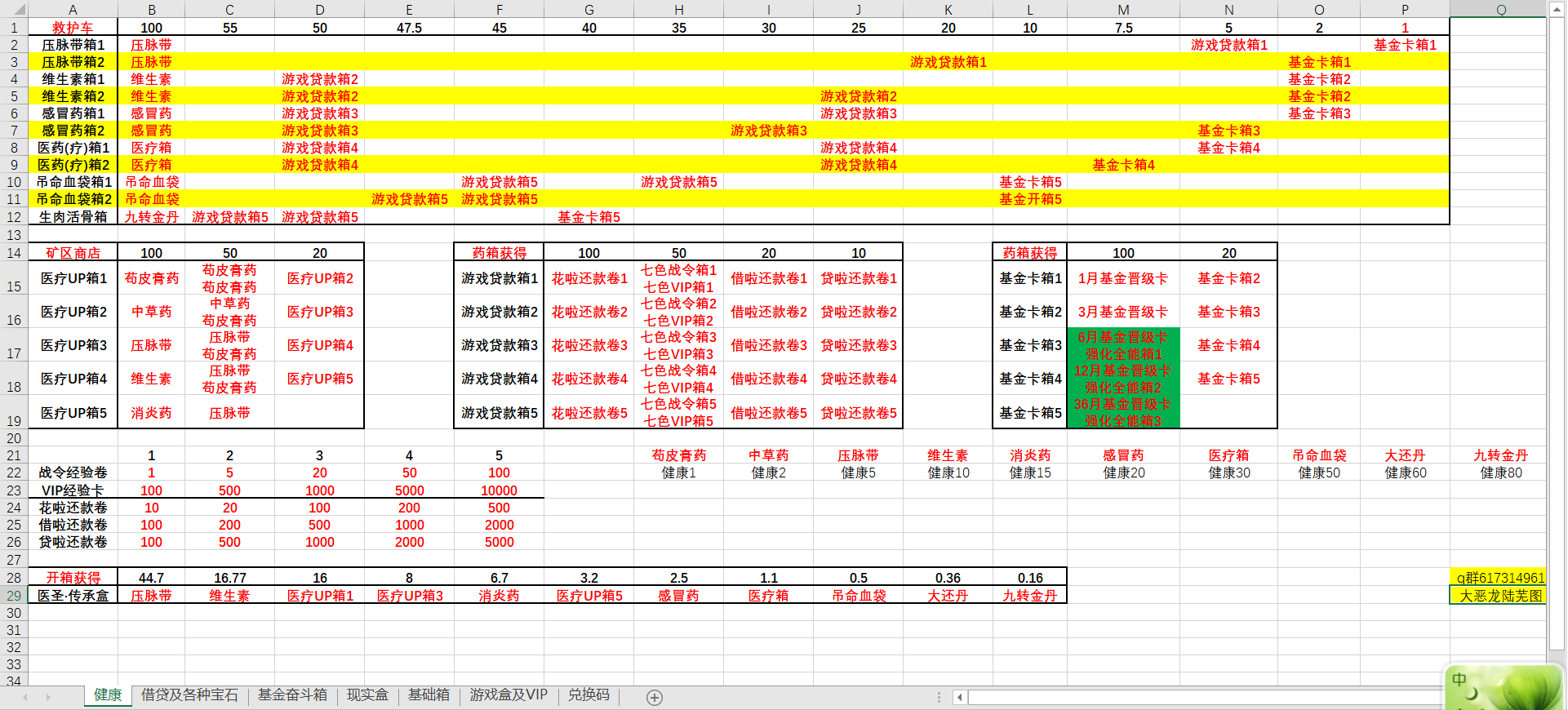Click the Chinese IME indicator icon

[x=1459, y=680]
